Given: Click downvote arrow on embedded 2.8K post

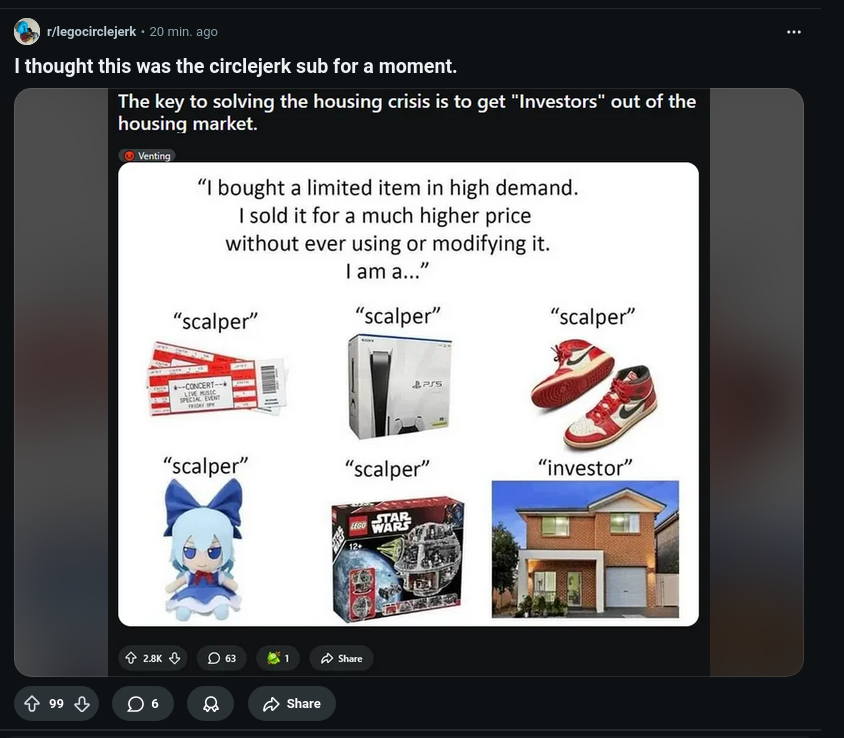Looking at the screenshot, I should point(174,658).
